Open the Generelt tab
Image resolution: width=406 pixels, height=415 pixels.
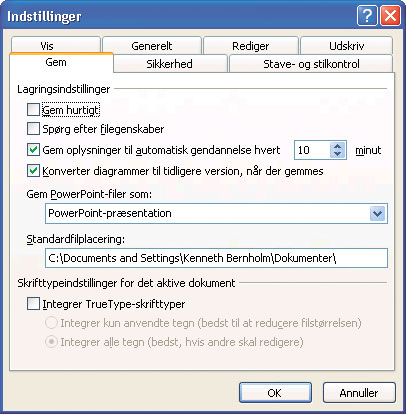click(152, 46)
